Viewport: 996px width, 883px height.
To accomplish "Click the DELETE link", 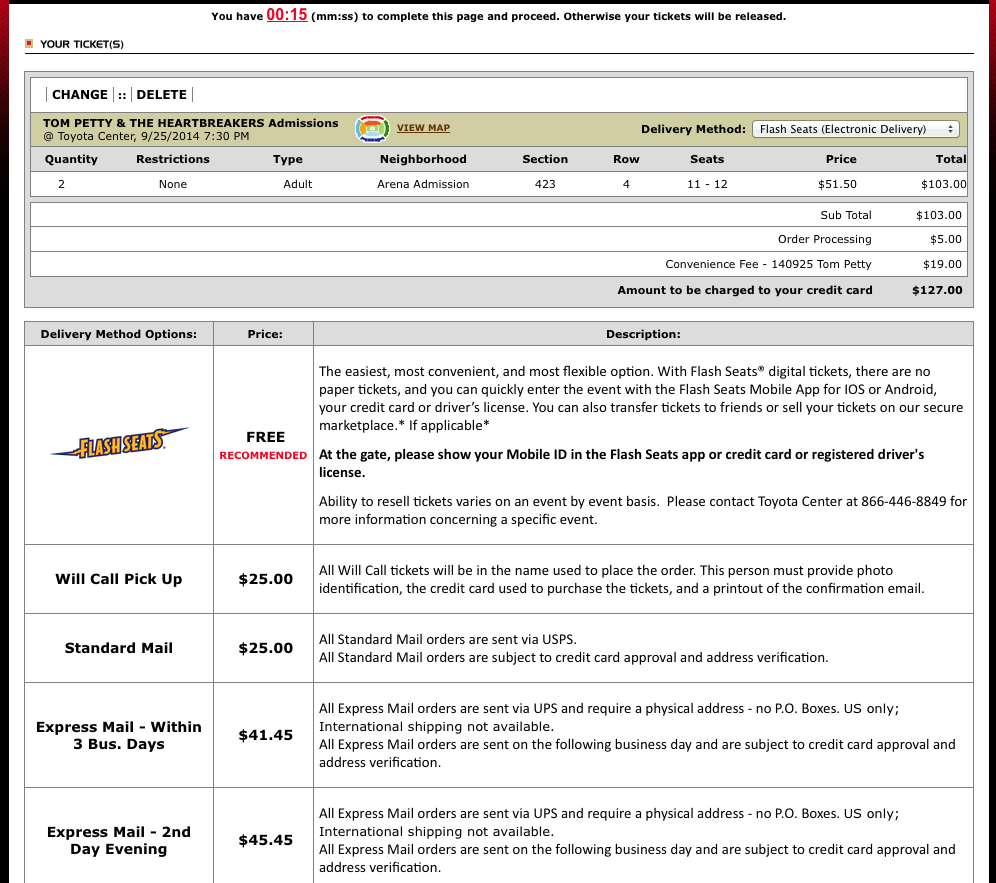I will (161, 95).
